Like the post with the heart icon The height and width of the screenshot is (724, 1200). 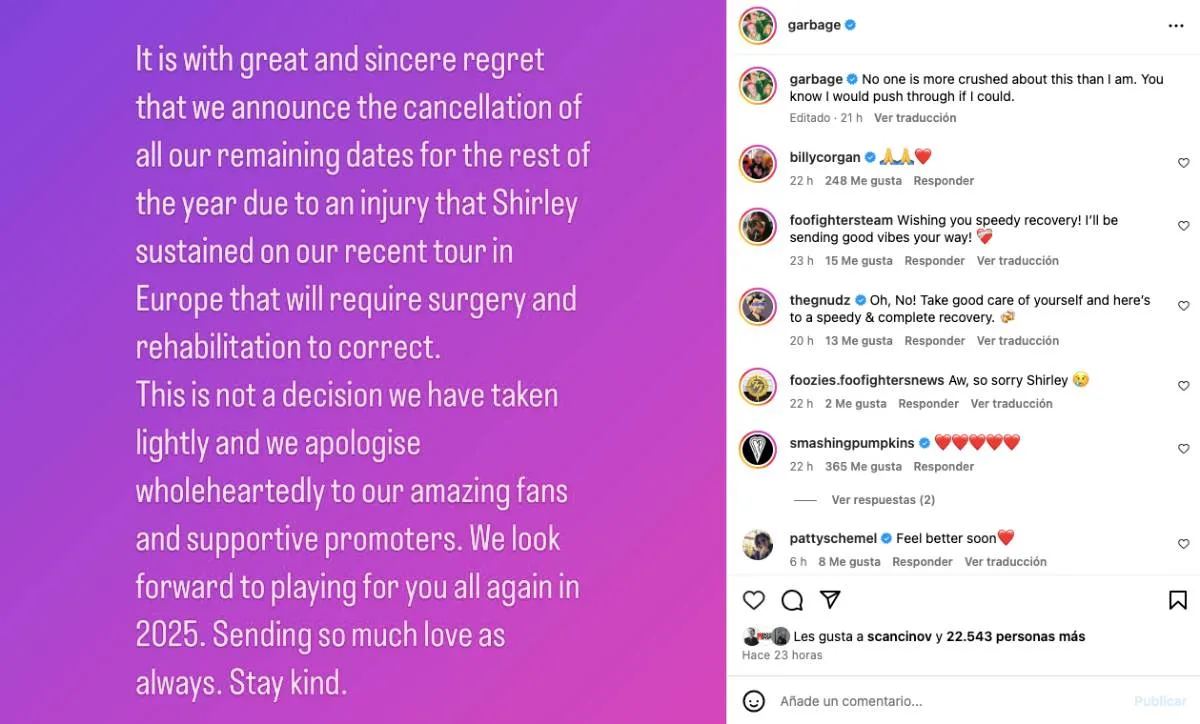[x=754, y=600]
